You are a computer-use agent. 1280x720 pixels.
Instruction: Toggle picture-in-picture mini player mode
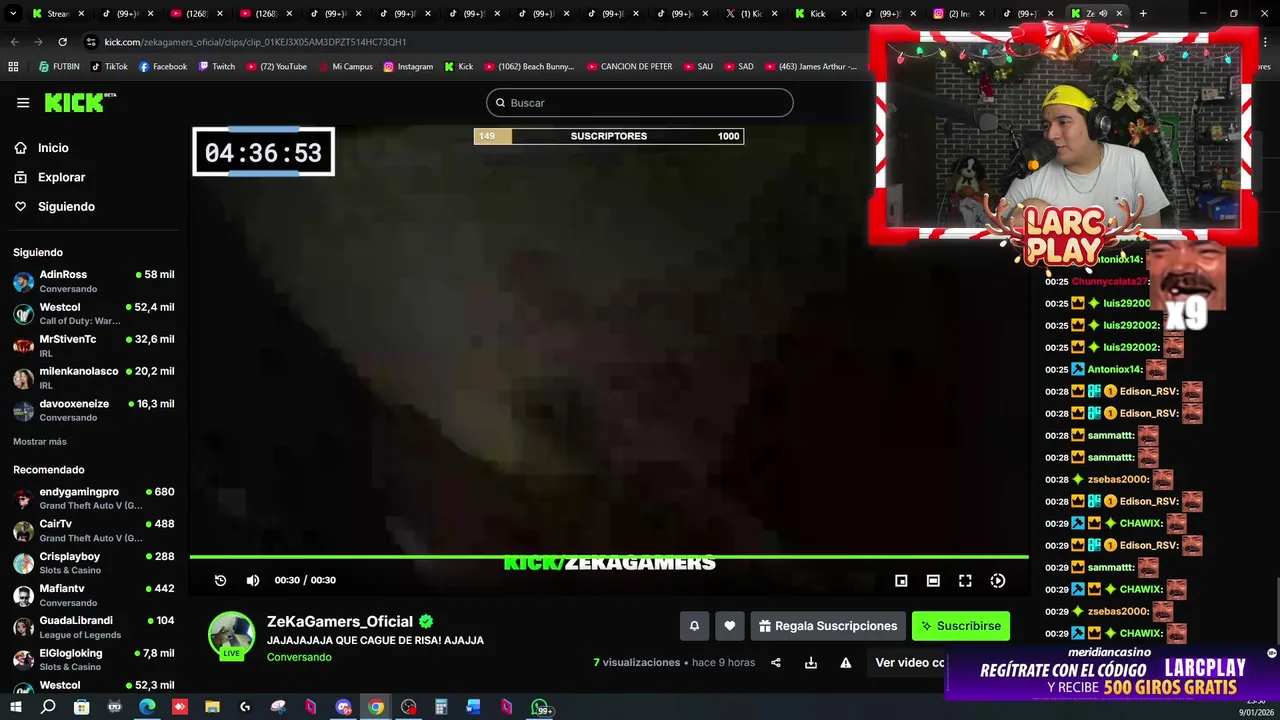pyautogui.click(x=901, y=580)
